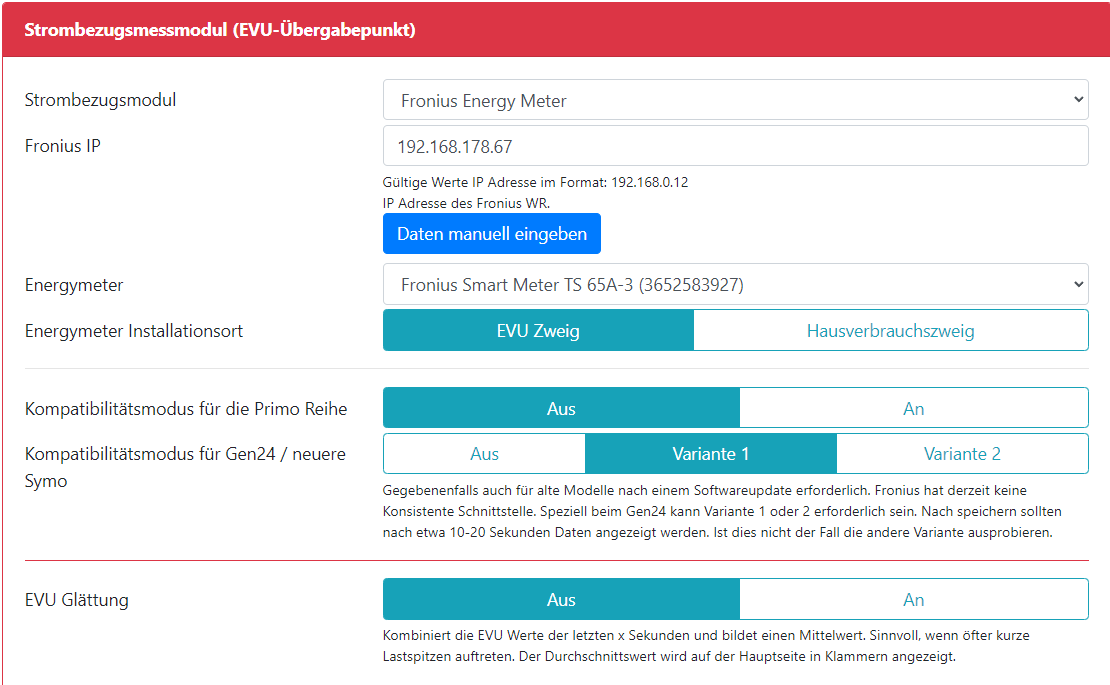Screen dimensions: 1110x685
Task: Click the Energymeter Installationsort label
Action: click(134, 330)
